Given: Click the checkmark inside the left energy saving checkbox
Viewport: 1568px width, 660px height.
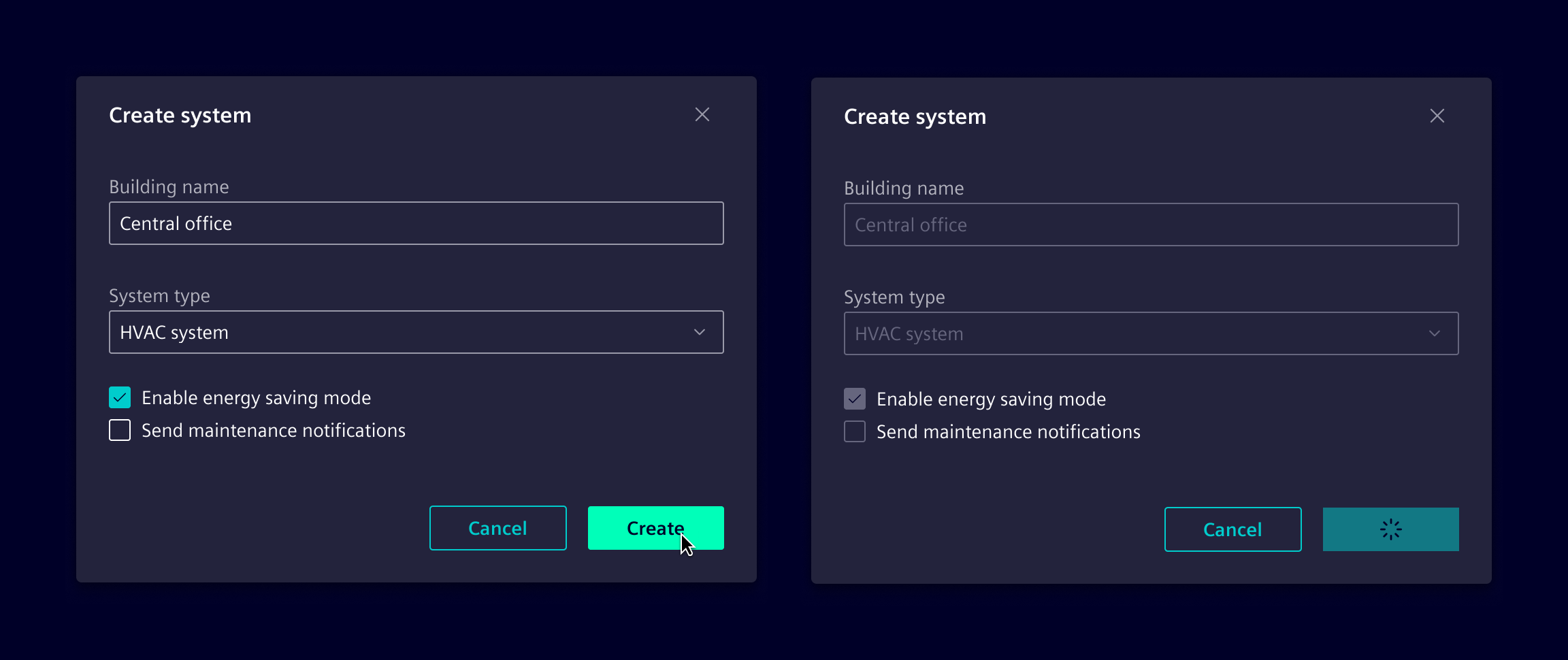Looking at the screenshot, I should click(119, 397).
